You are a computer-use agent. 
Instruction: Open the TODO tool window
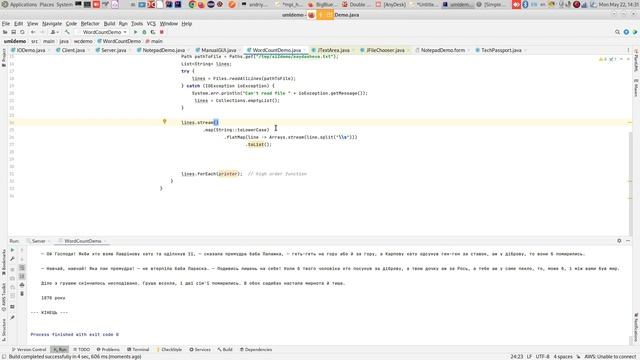coord(81,349)
